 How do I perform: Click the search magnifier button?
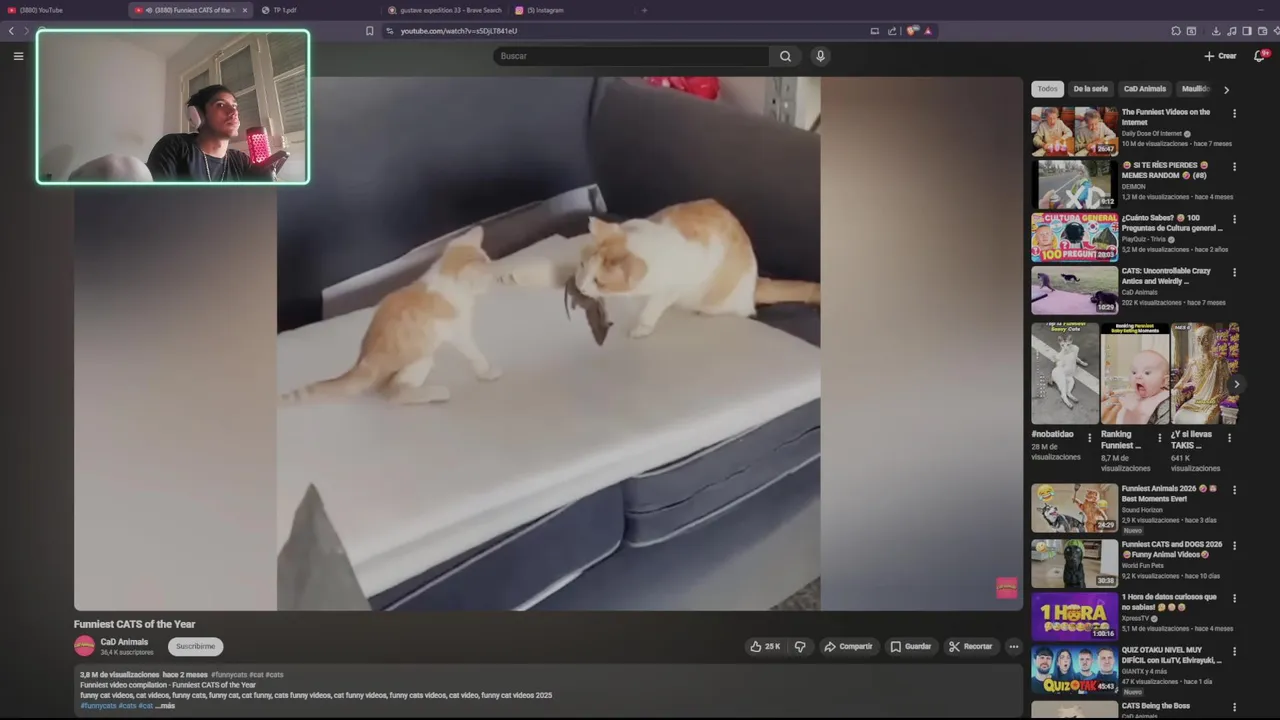[x=785, y=56]
